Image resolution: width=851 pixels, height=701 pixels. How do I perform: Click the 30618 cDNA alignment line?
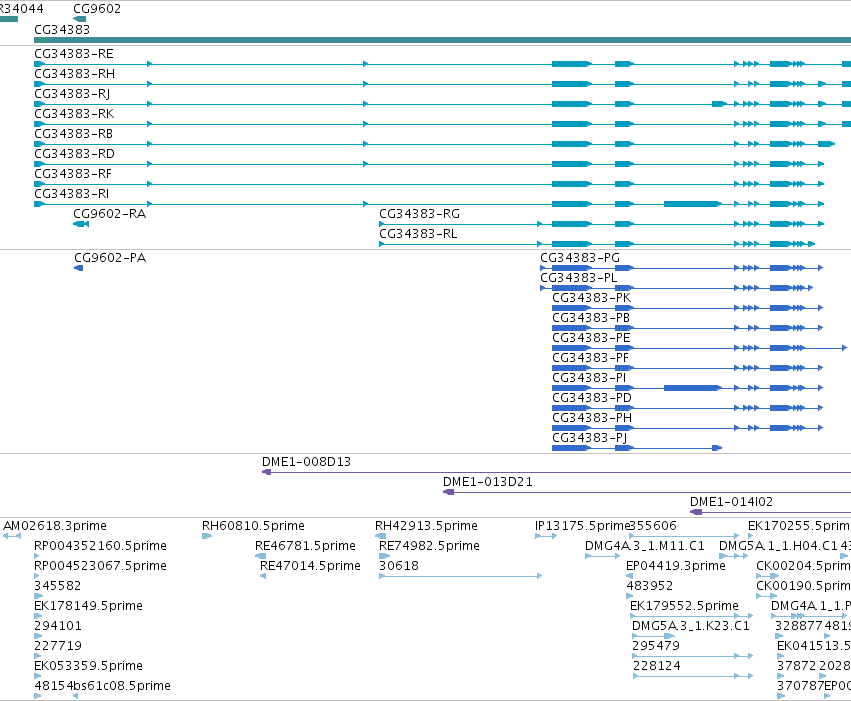460,576
